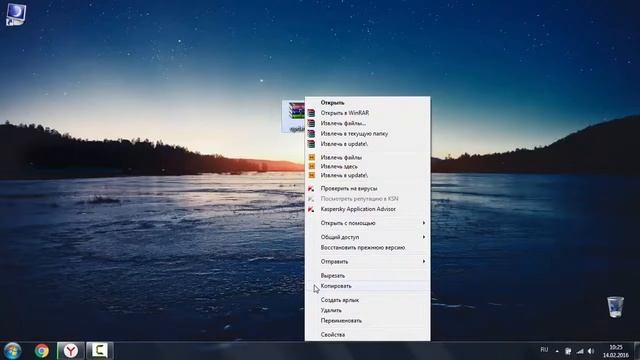Click the WinRAR icon beside Открыть в WinRAR
640x360 pixels.
(311, 113)
